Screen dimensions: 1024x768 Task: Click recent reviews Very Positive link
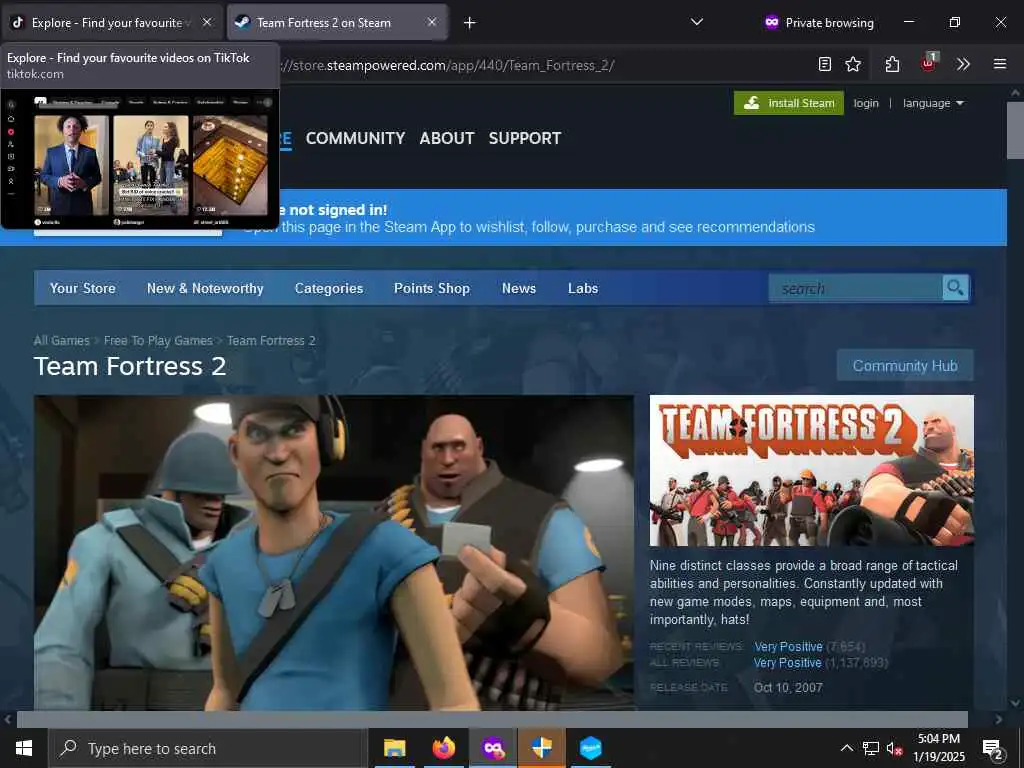(788, 647)
